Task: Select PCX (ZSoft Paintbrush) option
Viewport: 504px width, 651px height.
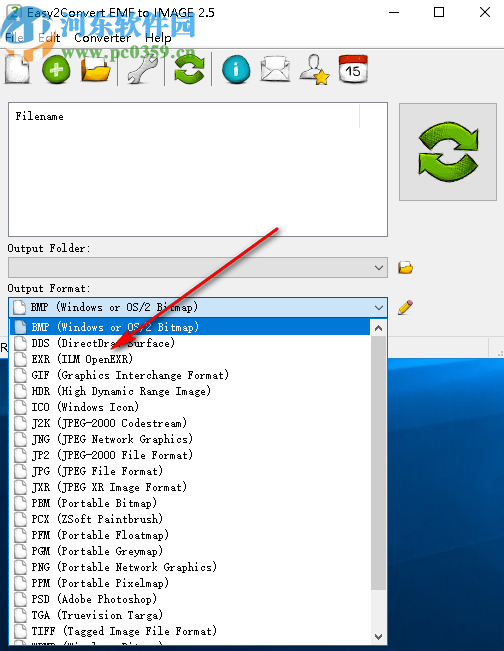Action: [x=190, y=519]
